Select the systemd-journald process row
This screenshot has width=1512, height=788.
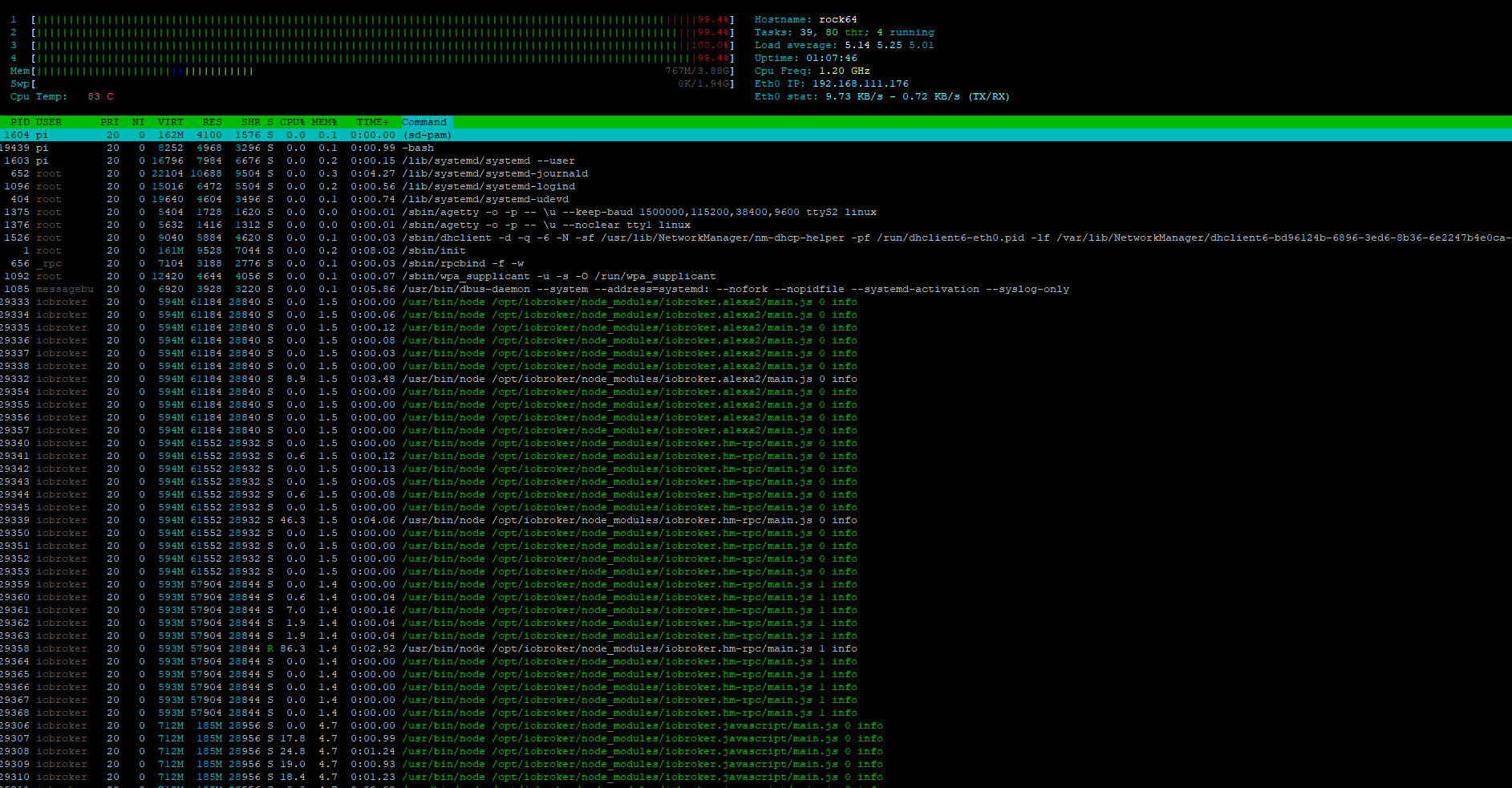756,173
